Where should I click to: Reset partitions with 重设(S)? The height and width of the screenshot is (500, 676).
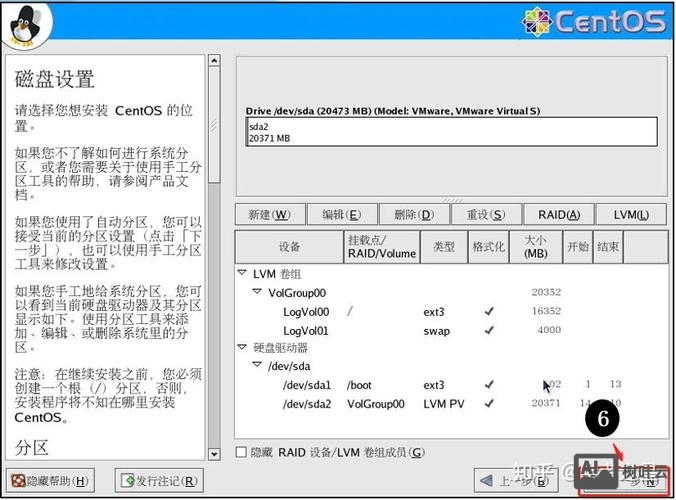coord(486,214)
